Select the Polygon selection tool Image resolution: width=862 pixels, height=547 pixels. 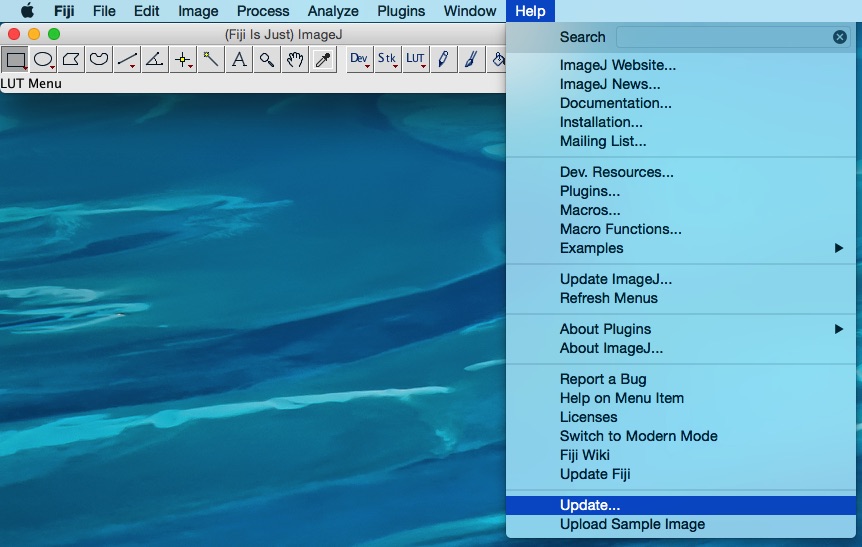(71, 59)
